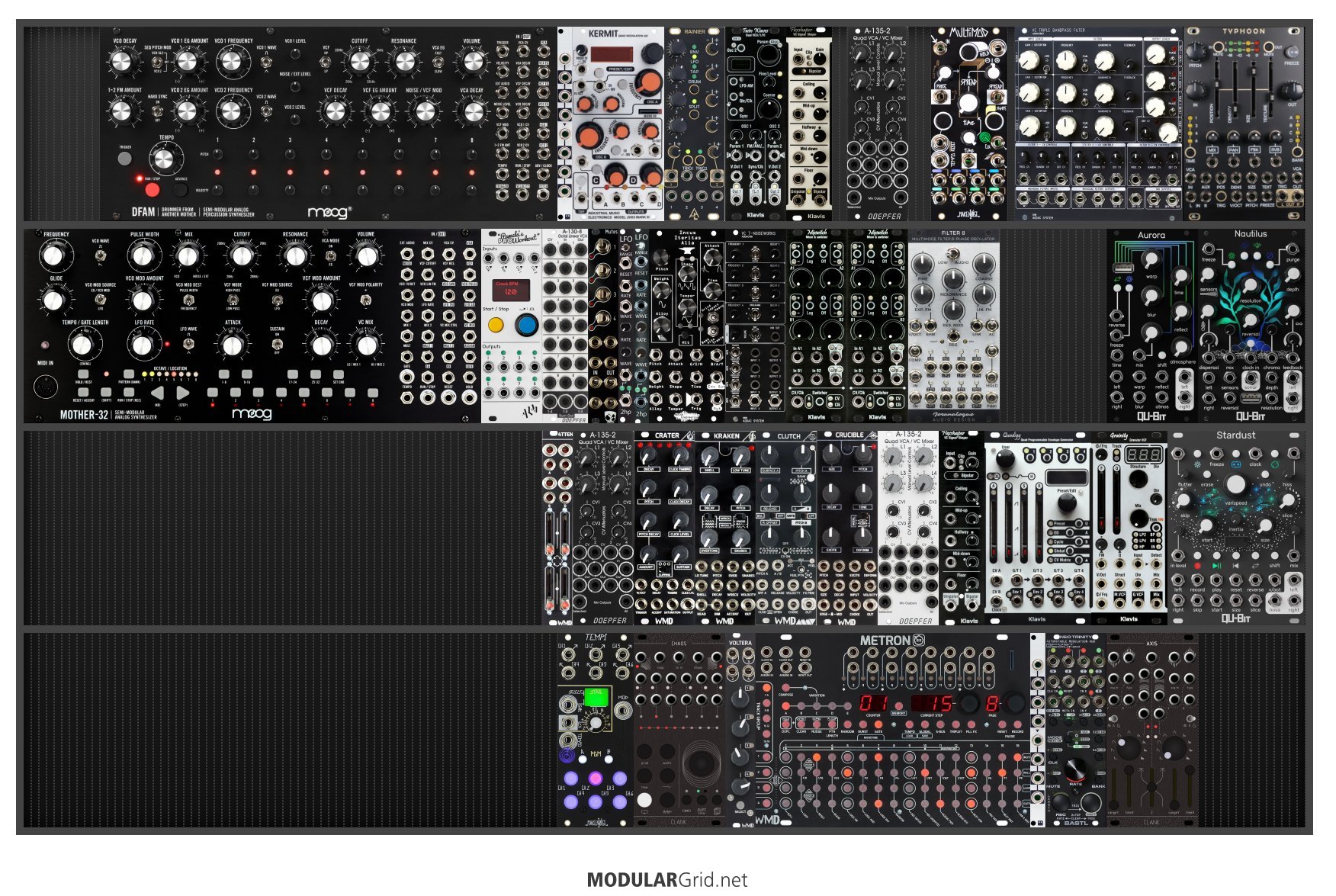Select the Kermit module
The image size is (1336, 896).
click(611, 124)
